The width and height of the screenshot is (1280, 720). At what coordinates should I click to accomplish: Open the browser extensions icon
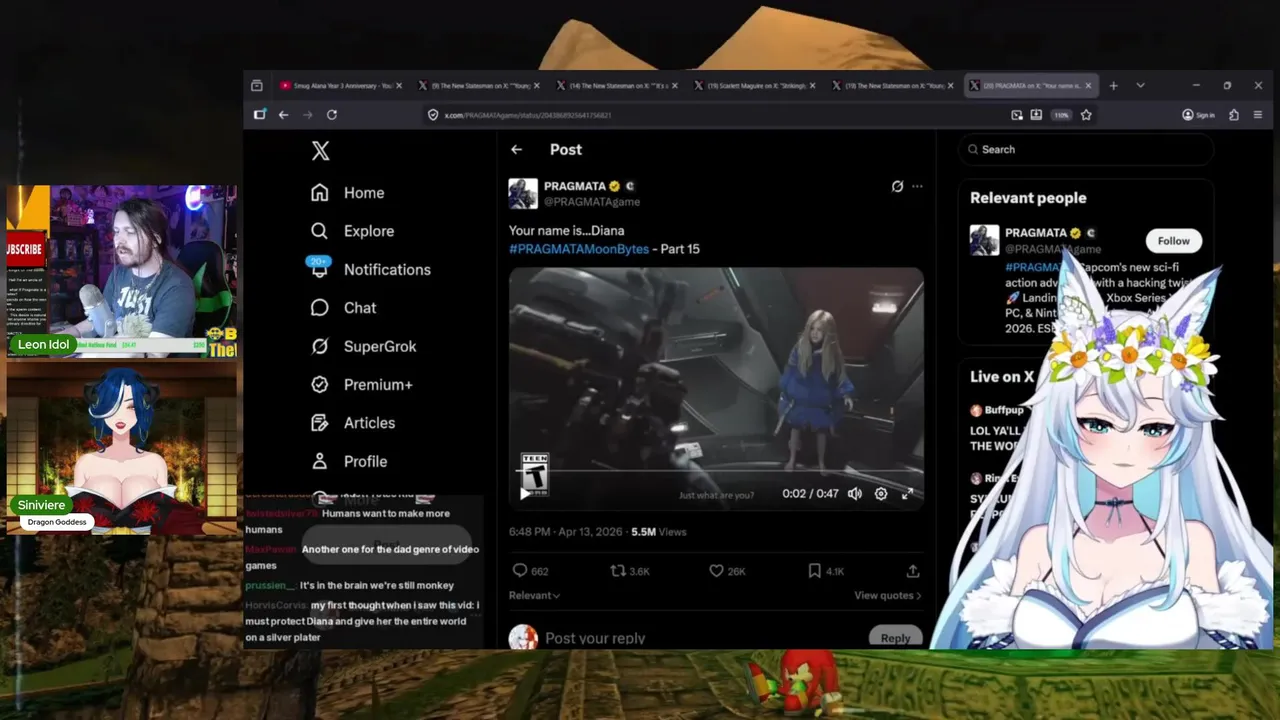click(1234, 115)
